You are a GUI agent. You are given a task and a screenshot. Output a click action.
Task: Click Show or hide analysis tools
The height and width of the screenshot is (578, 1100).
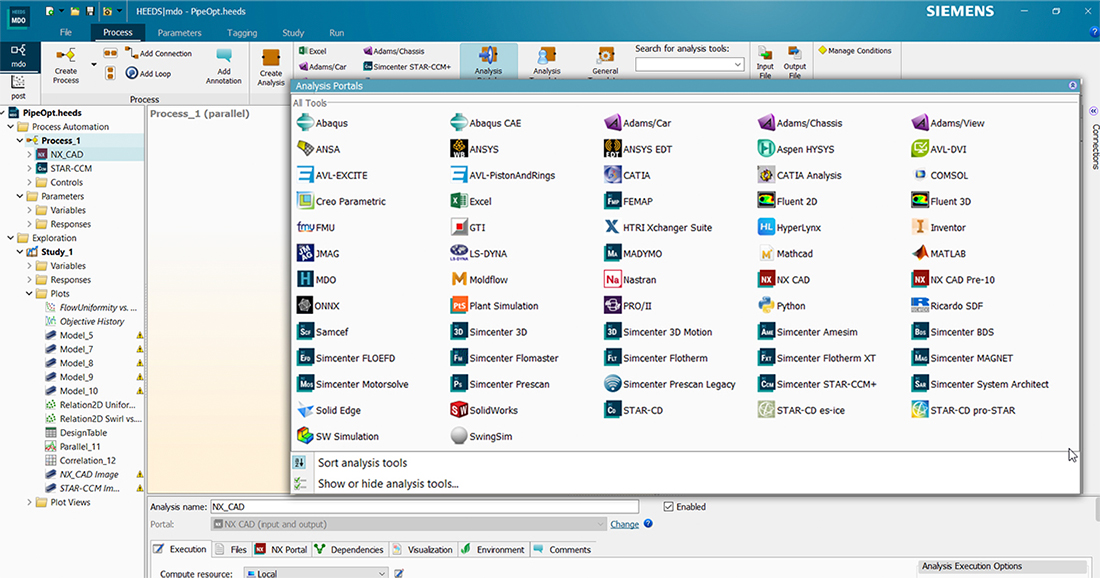(388, 483)
